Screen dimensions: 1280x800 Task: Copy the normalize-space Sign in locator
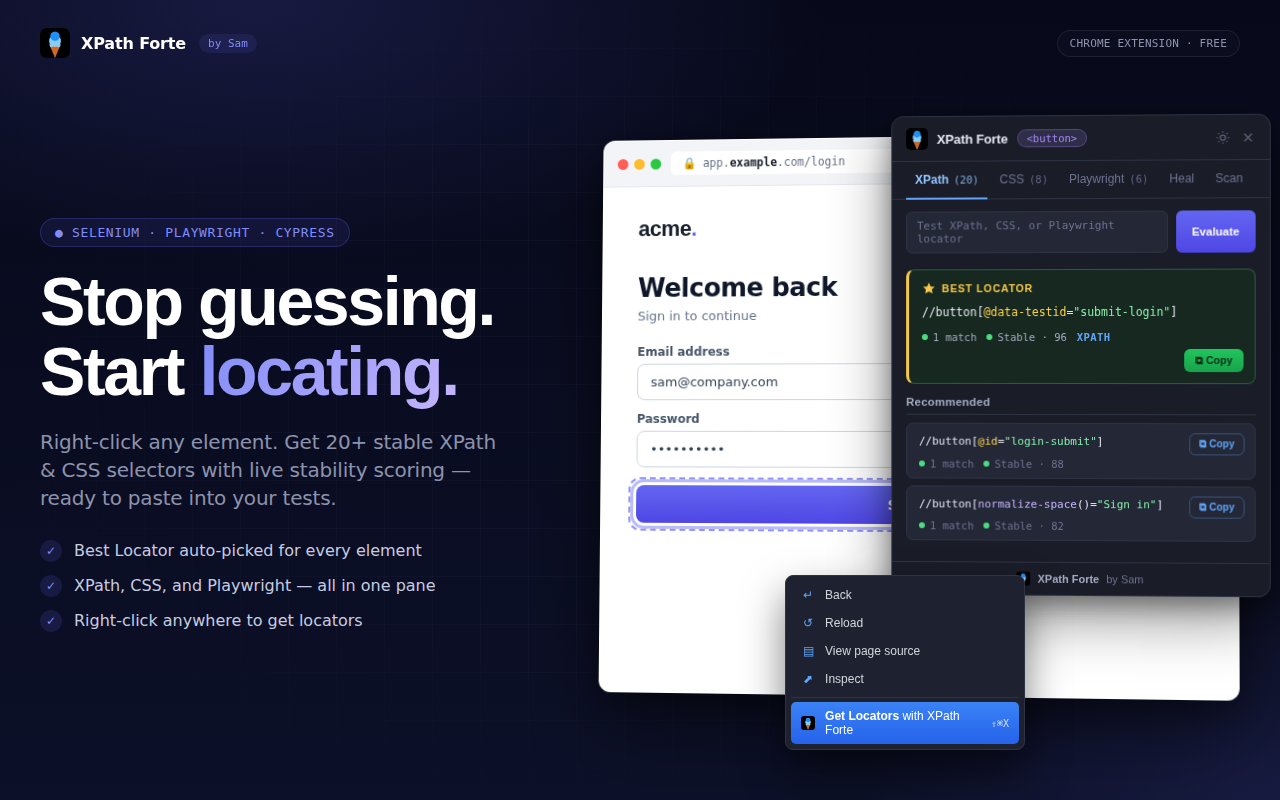(x=1216, y=507)
